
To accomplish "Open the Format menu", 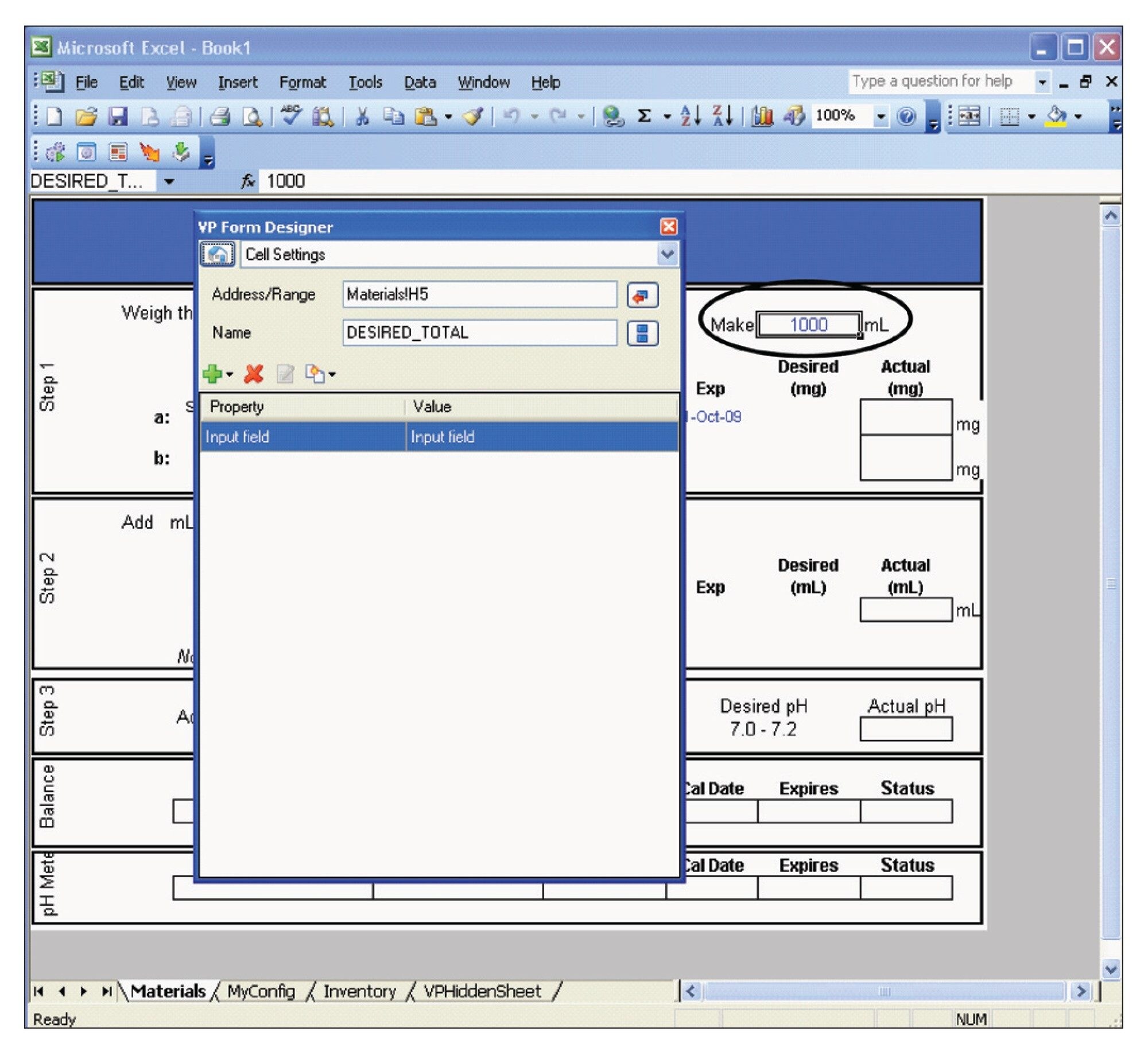I will [302, 82].
